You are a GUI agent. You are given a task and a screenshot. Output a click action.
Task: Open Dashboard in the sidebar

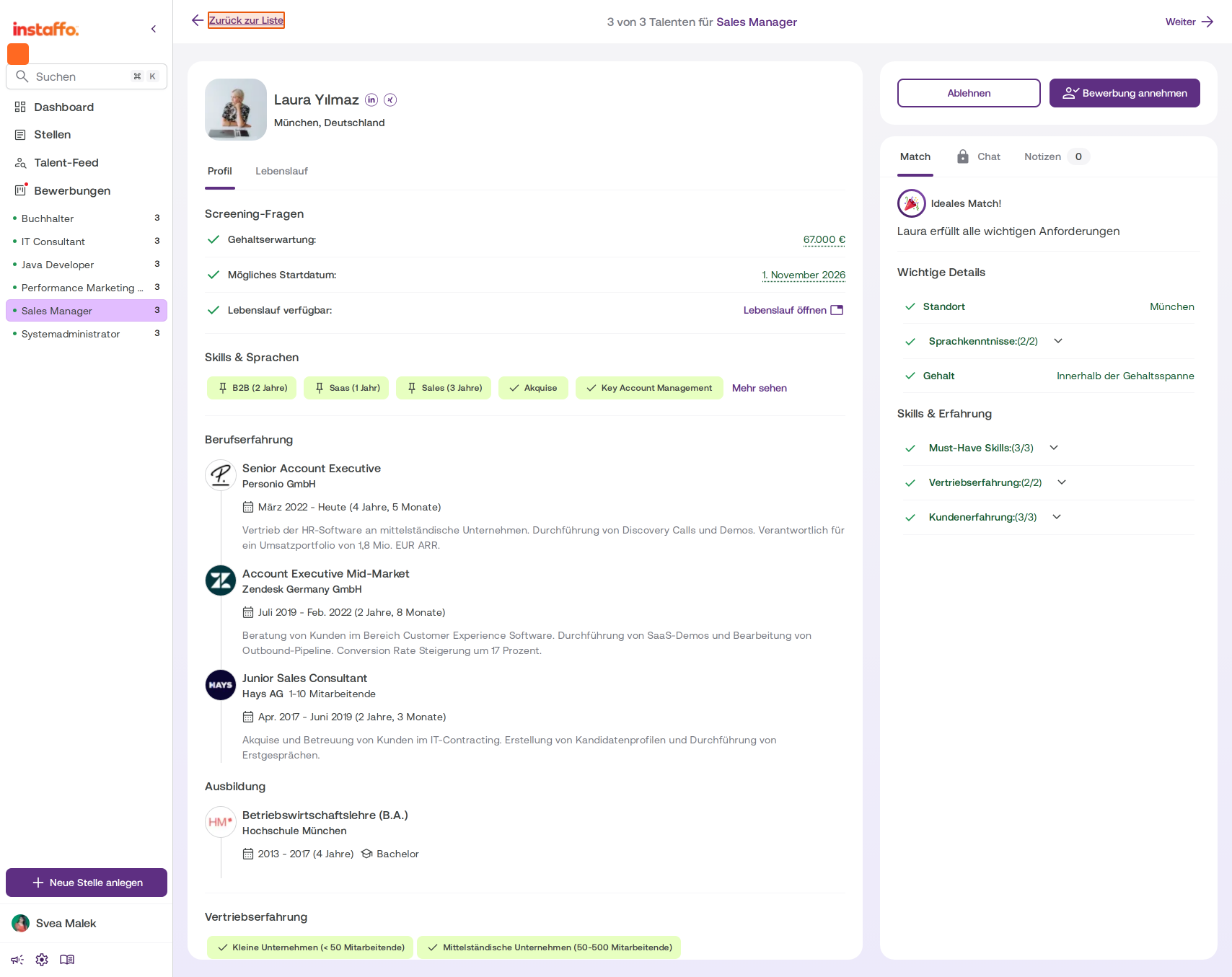pos(63,107)
